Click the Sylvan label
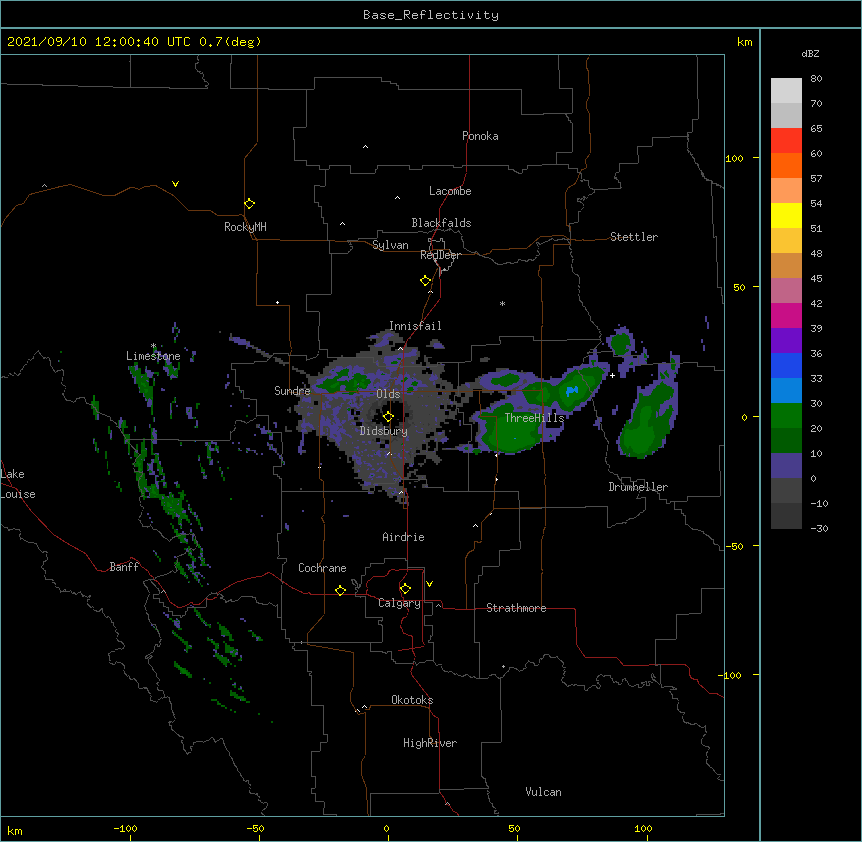The height and width of the screenshot is (842, 862). (x=390, y=245)
